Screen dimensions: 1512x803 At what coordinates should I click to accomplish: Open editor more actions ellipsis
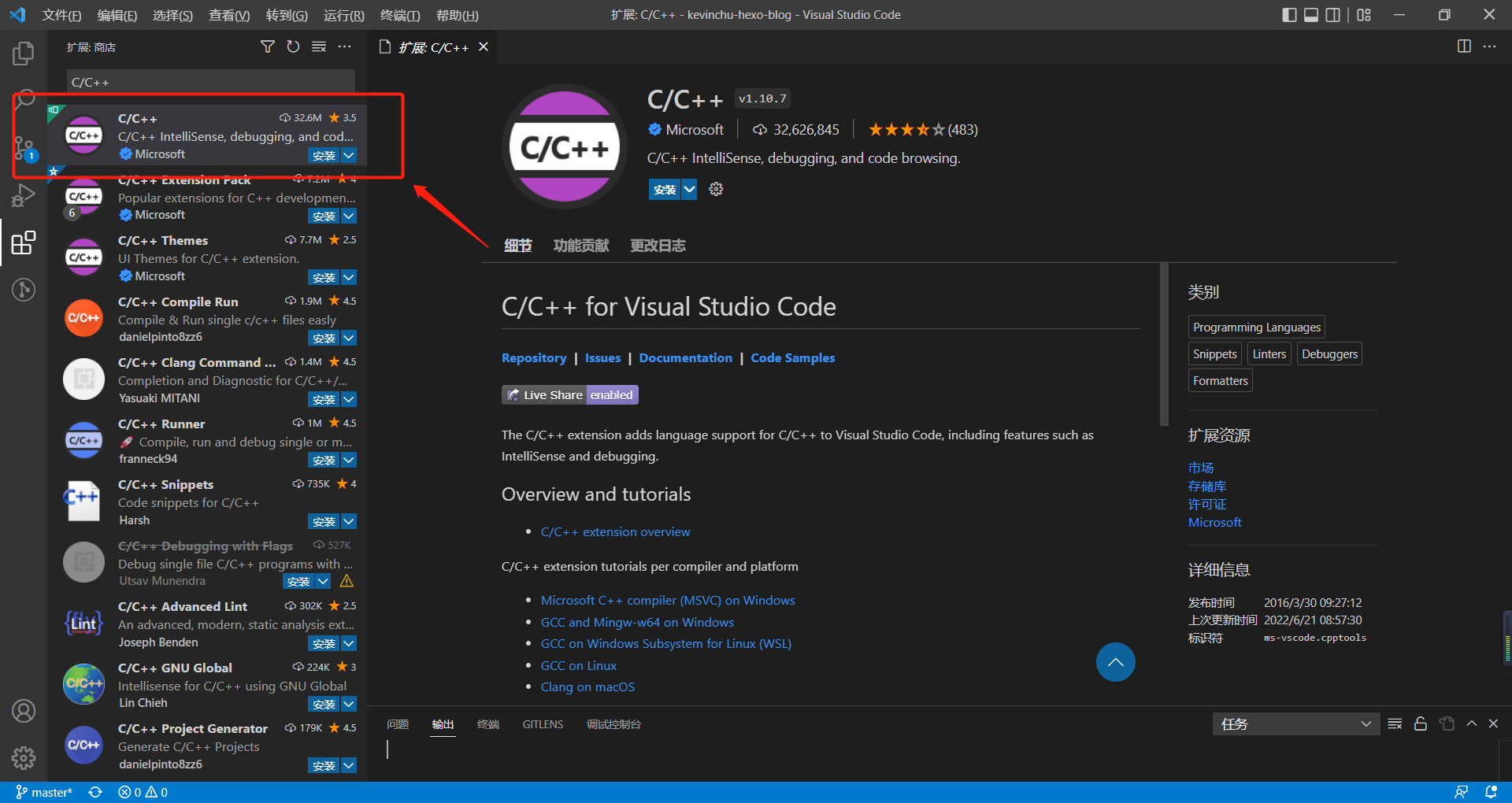1489,46
